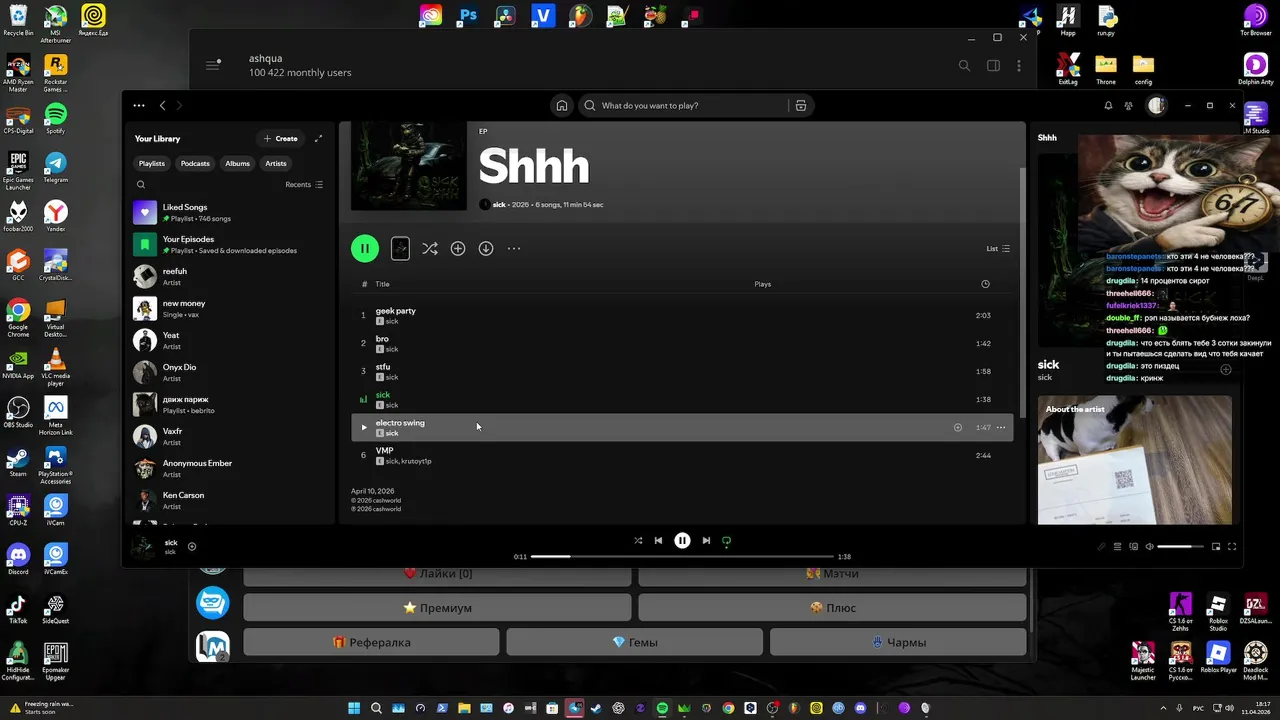Add now-playing 'sick' to Liked Songs
Viewport: 1280px width, 720px height.
pos(192,546)
